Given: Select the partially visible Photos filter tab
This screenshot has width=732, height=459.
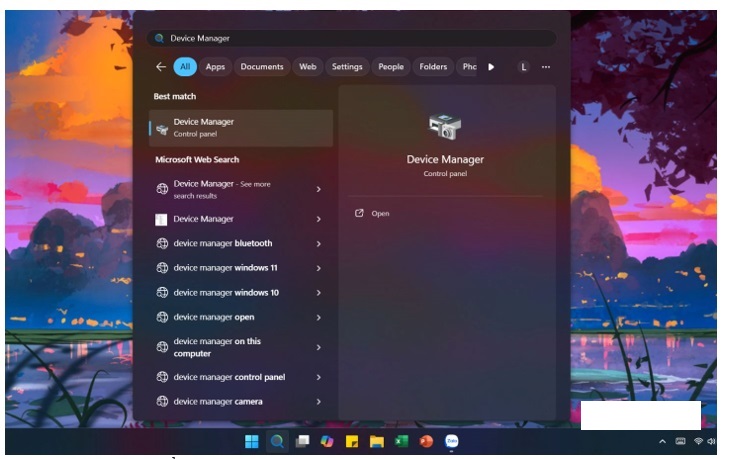Looking at the screenshot, I should 467,67.
